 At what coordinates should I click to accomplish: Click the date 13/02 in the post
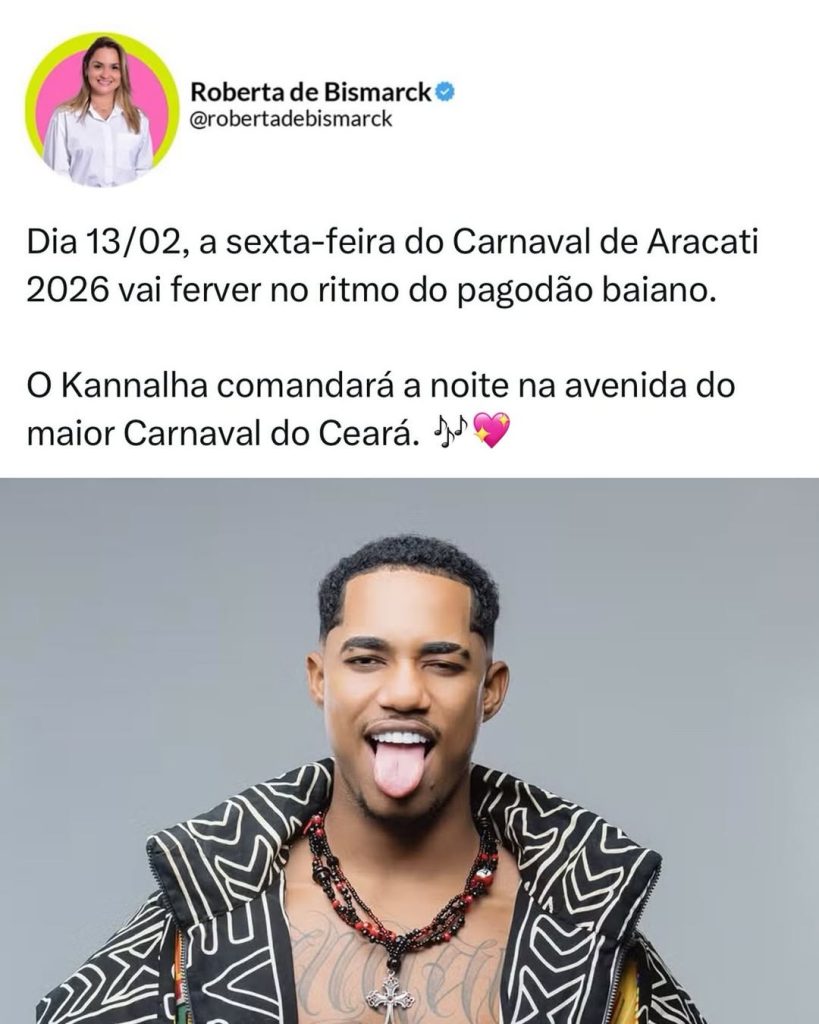tap(131, 243)
